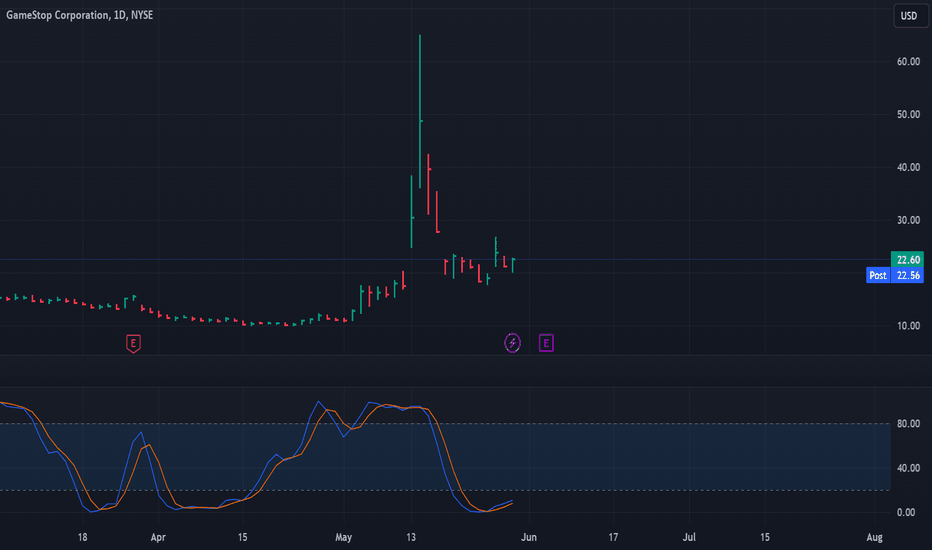This screenshot has width=932, height=550.
Task: Click the purple lightning bolt event icon
Action: click(x=512, y=342)
